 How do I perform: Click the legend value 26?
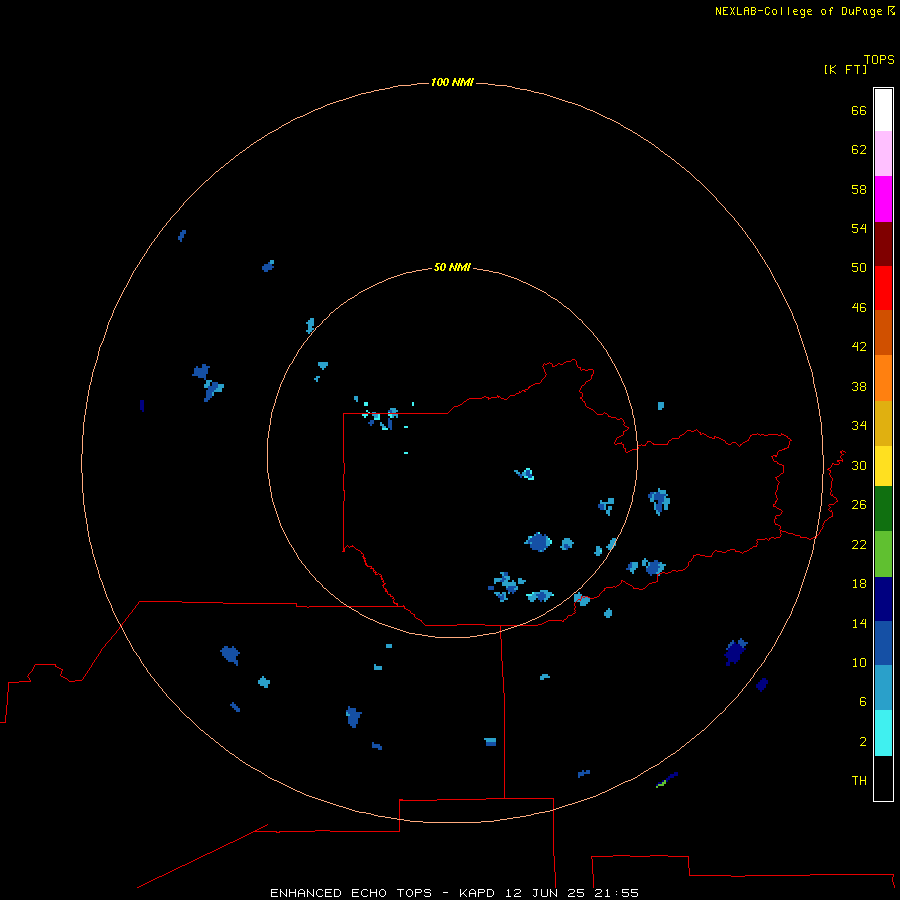click(x=859, y=505)
